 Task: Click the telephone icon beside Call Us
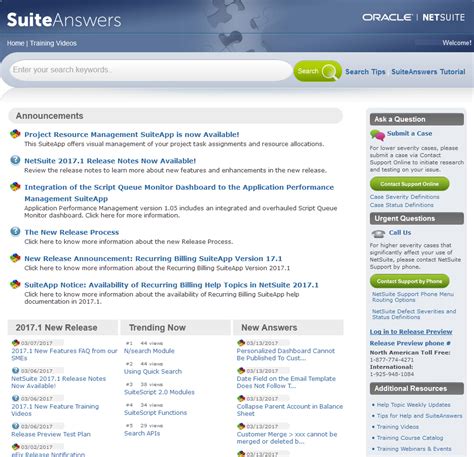(378, 233)
